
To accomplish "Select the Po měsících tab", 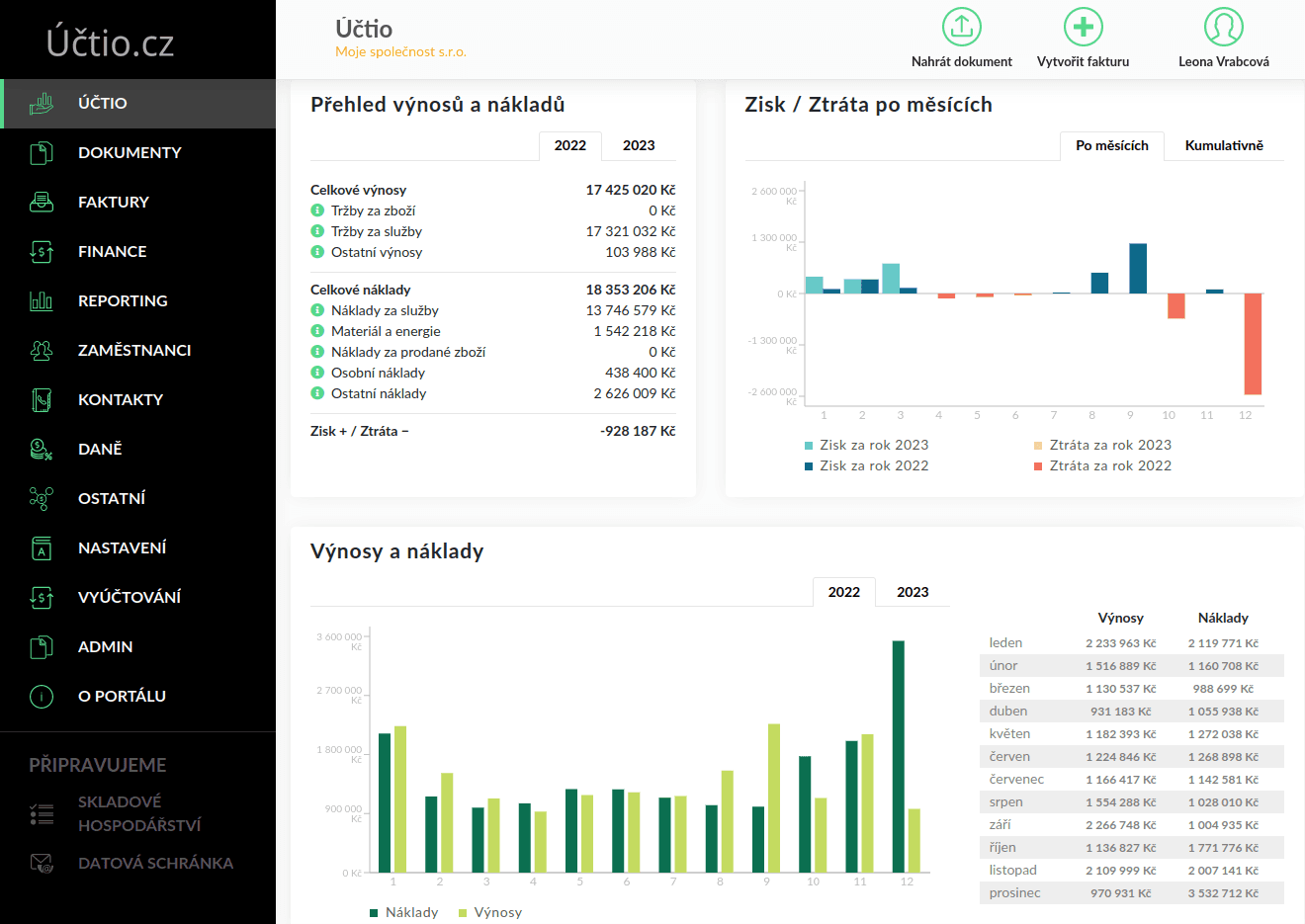I will click(x=1111, y=145).
